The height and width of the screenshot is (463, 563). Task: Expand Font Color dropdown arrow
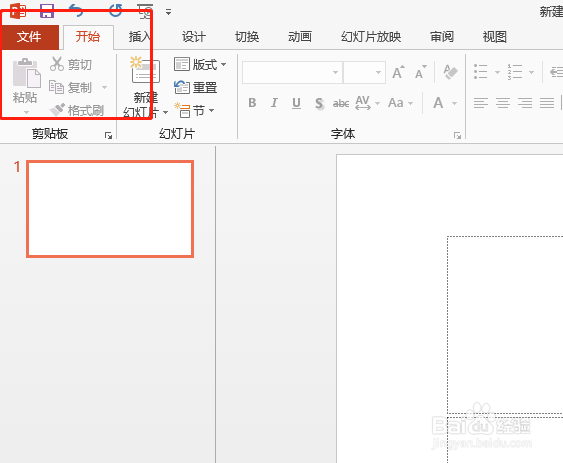454,103
